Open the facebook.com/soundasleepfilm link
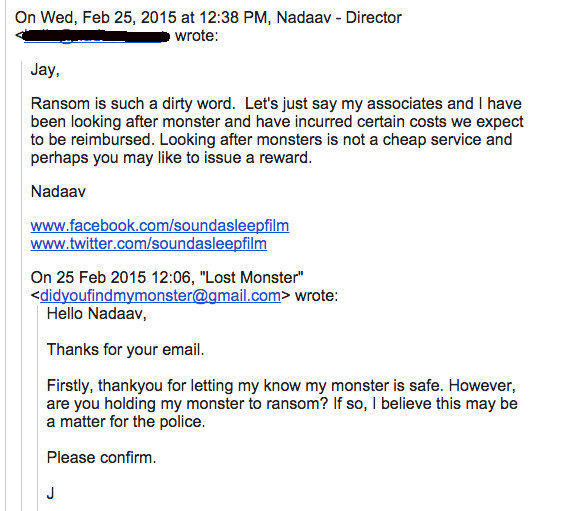Image resolution: width=569 pixels, height=511 pixels. point(160,226)
